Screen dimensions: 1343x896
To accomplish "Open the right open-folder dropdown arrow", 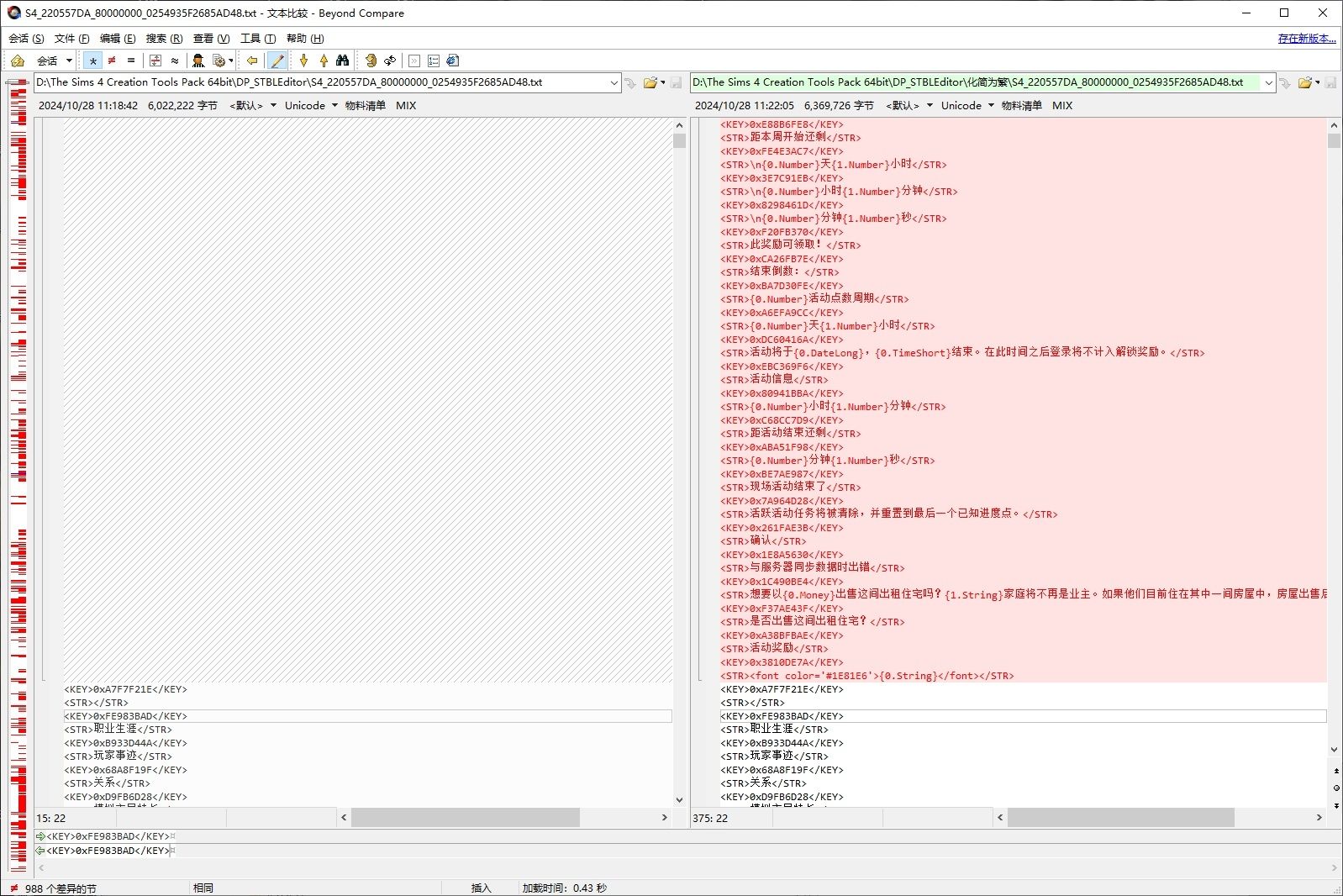I will point(1318,82).
